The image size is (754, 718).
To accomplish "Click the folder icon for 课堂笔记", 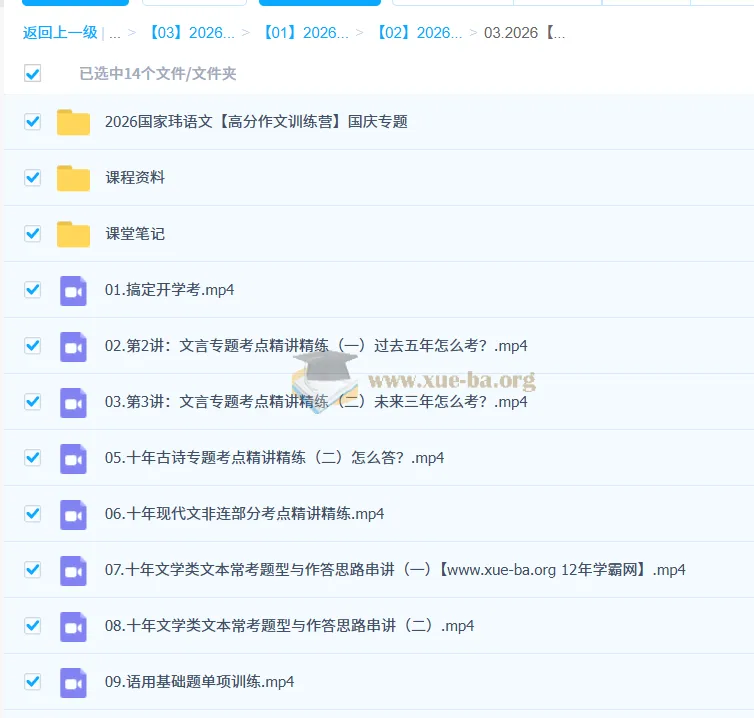I will point(73,234).
